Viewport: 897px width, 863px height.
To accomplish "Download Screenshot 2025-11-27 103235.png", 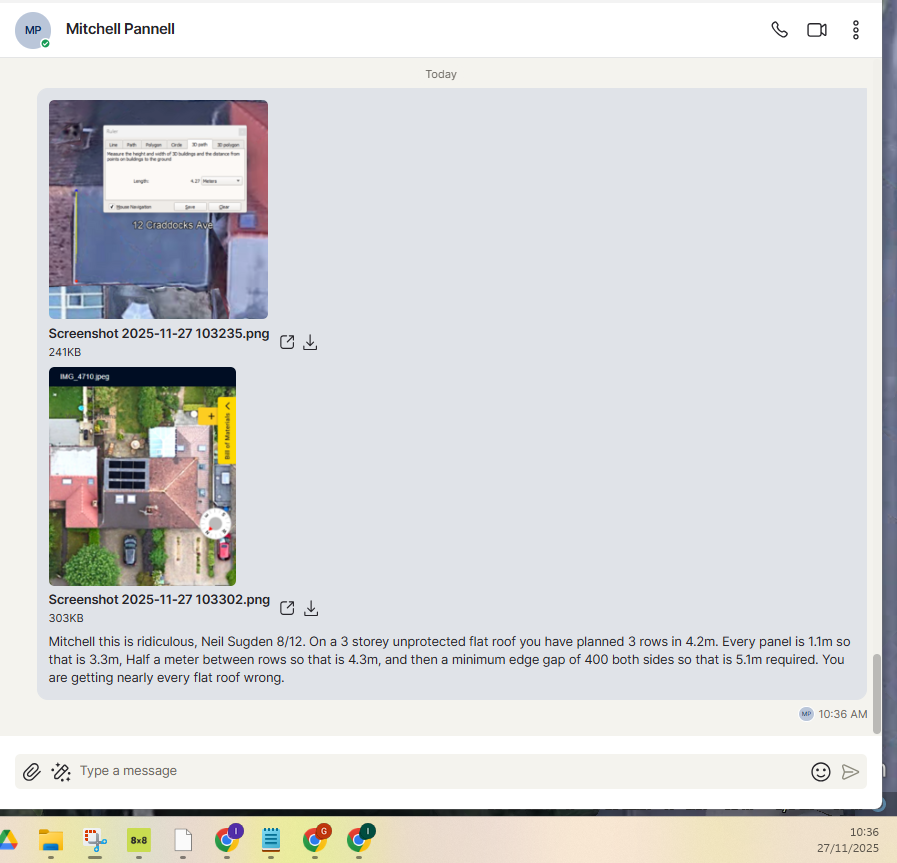I will click(311, 342).
